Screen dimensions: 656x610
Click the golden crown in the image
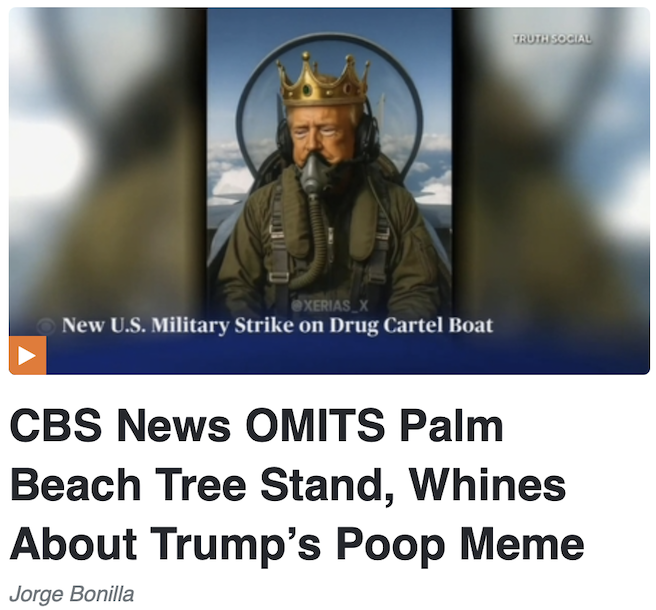(323, 79)
